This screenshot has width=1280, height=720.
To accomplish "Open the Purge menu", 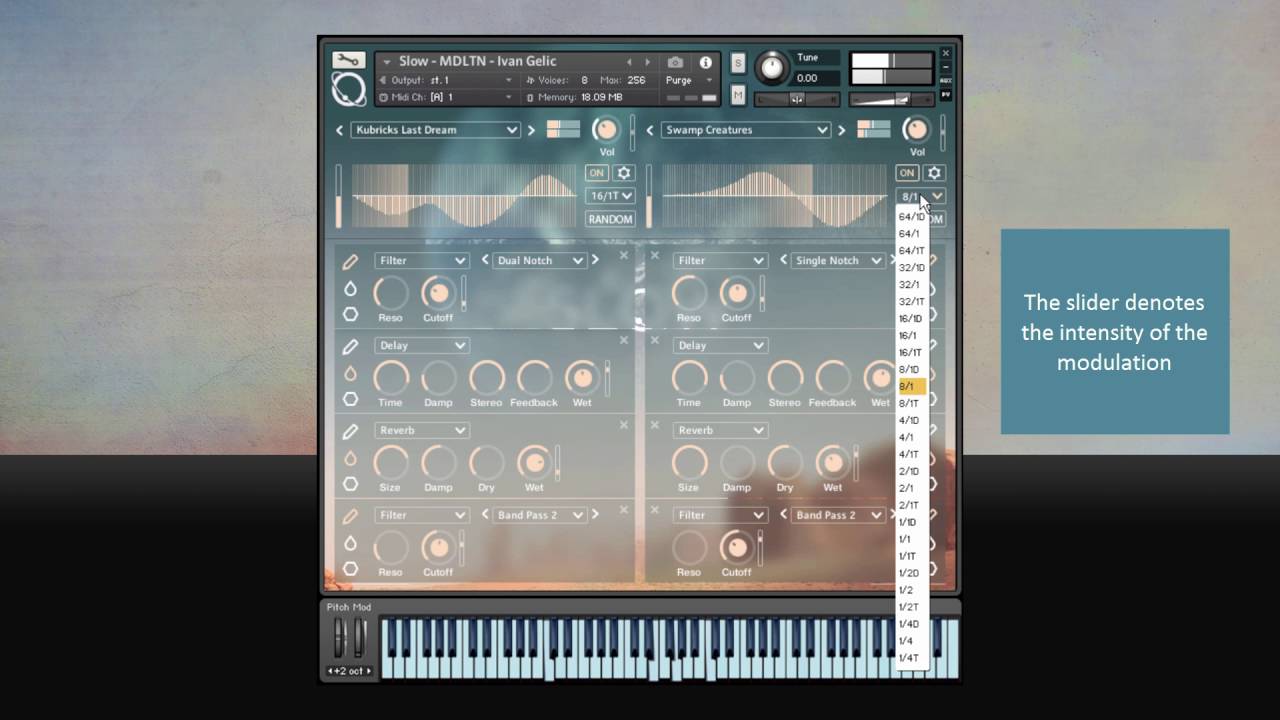I will (x=689, y=80).
